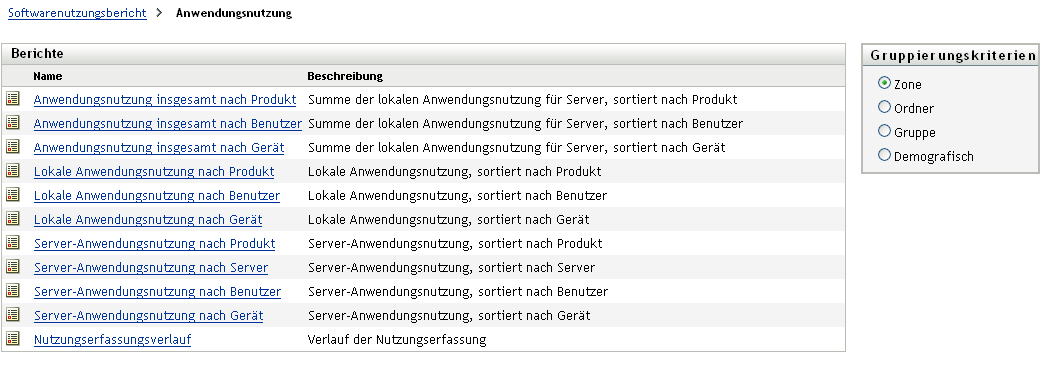Click the Anwendungsnutzung breadcrumb text
This screenshot has height=381, width=1049.
233,13
